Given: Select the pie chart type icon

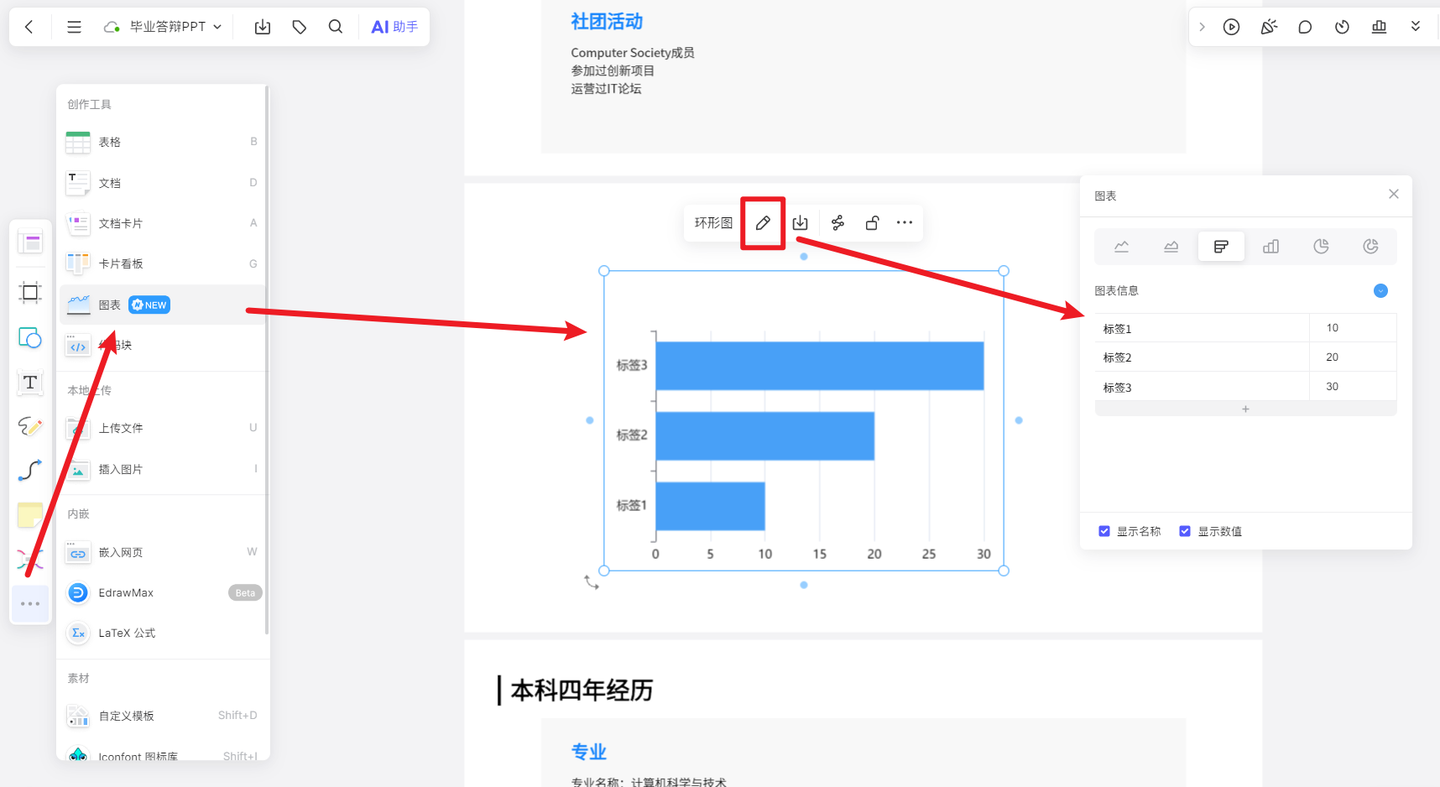Looking at the screenshot, I should coord(1321,246).
